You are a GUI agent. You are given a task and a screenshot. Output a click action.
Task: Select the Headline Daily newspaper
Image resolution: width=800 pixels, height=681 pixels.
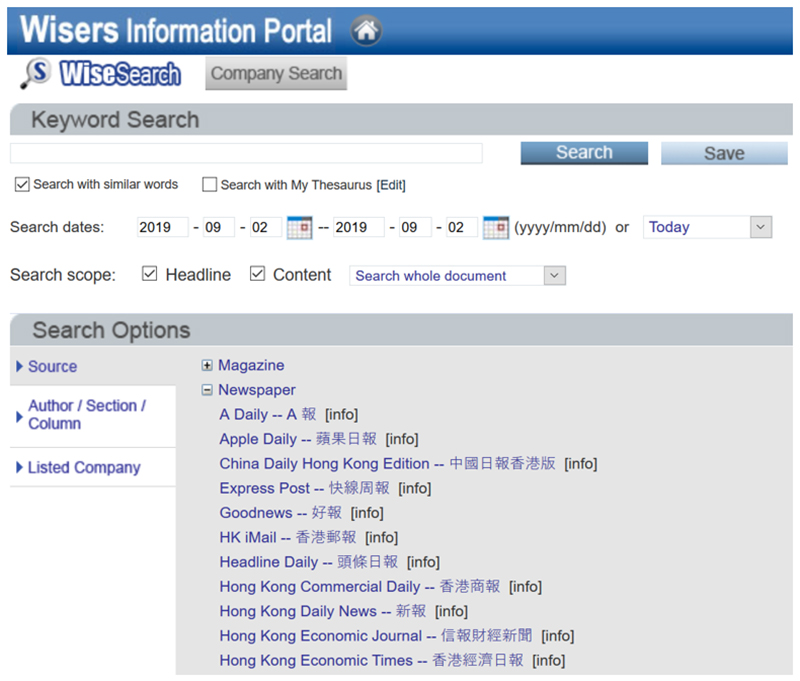(309, 562)
